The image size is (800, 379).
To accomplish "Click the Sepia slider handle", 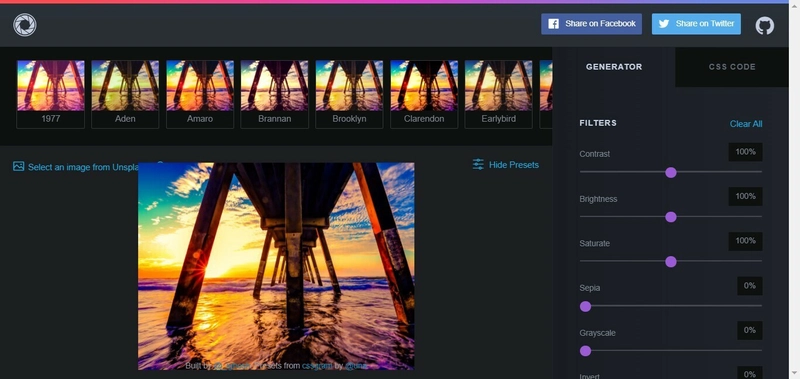I will (585, 307).
